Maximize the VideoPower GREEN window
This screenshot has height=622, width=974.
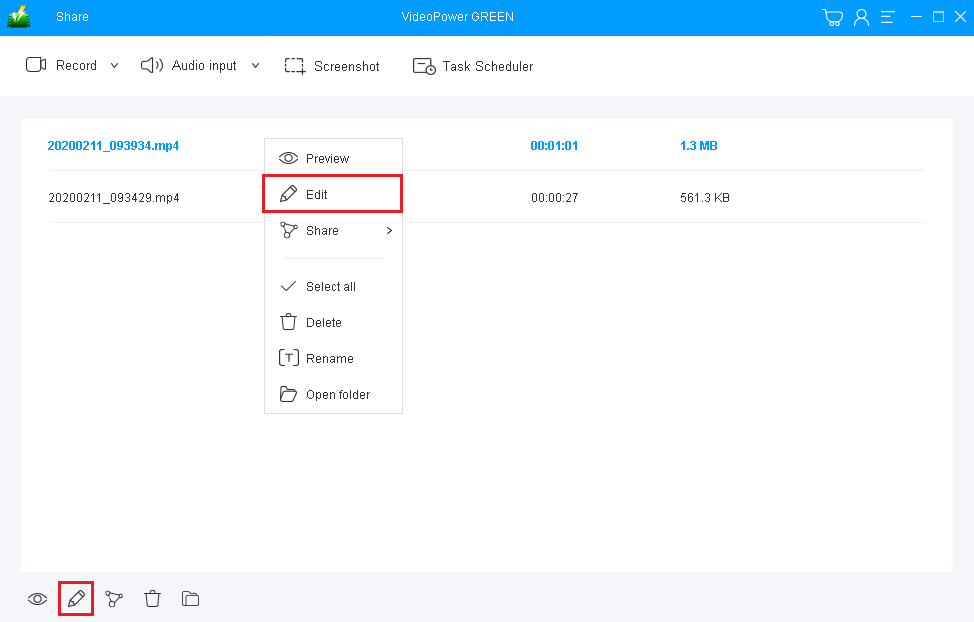click(939, 17)
